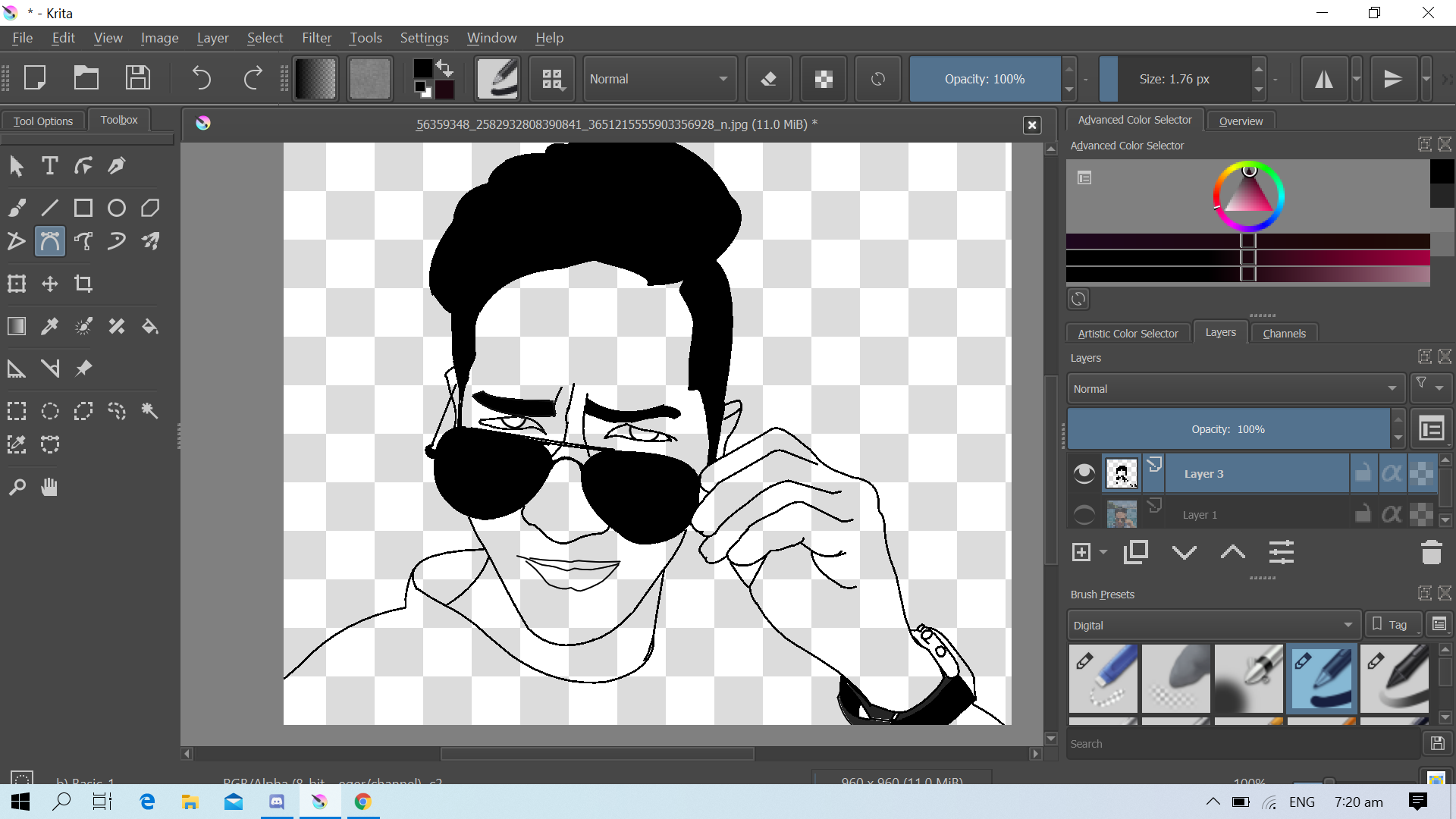Select the Fill bucket tool
The height and width of the screenshot is (819, 1456).
(150, 326)
